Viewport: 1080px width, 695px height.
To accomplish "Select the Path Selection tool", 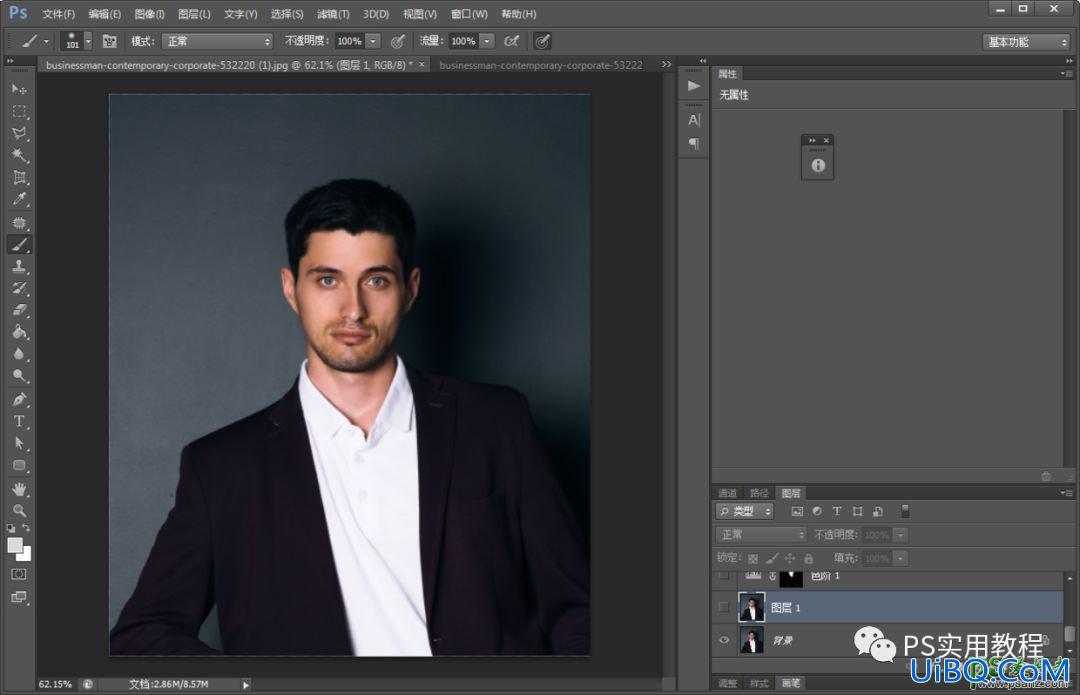I will coord(19,443).
